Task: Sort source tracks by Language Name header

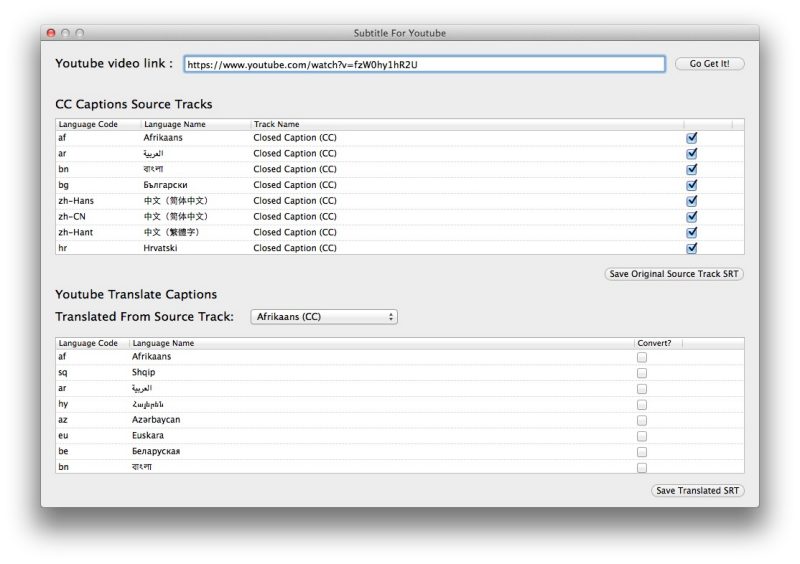Action: pos(196,125)
